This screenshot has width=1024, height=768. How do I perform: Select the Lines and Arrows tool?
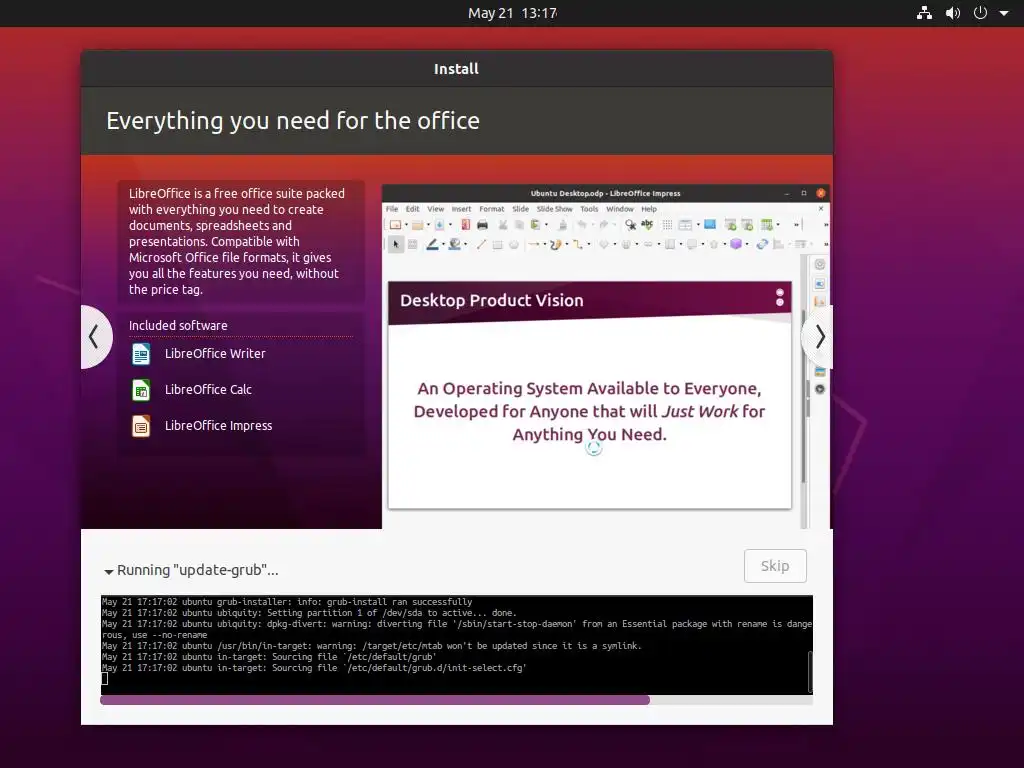coord(534,244)
